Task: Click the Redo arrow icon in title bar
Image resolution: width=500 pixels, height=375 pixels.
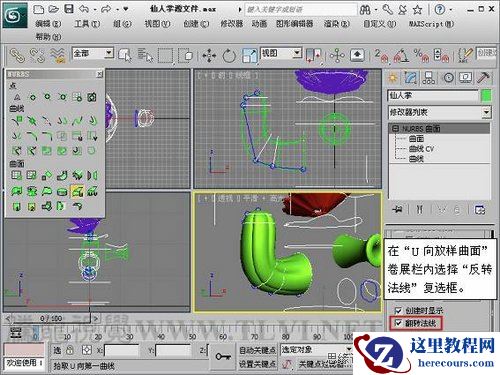Action: click(106, 9)
